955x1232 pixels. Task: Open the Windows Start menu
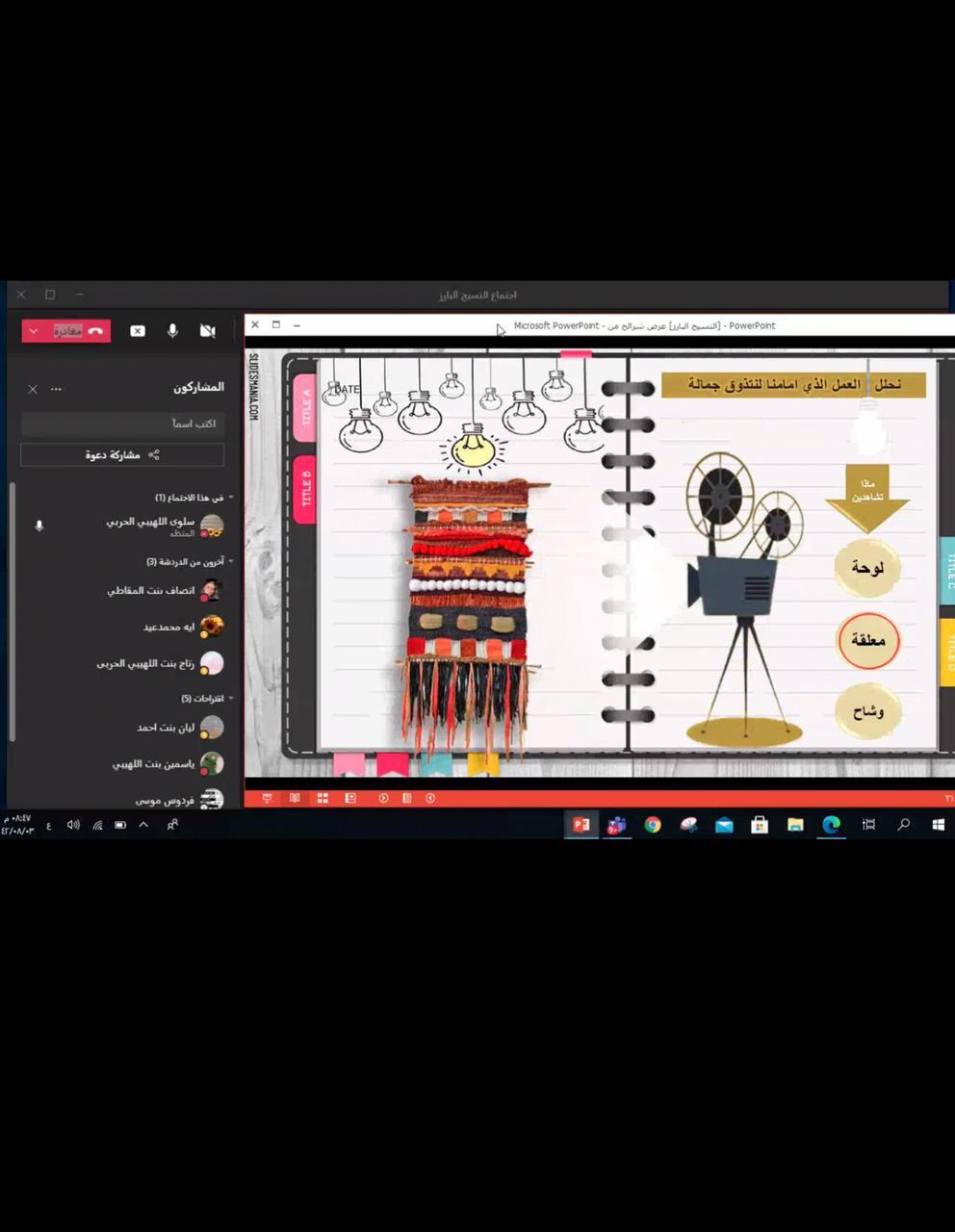[x=938, y=825]
